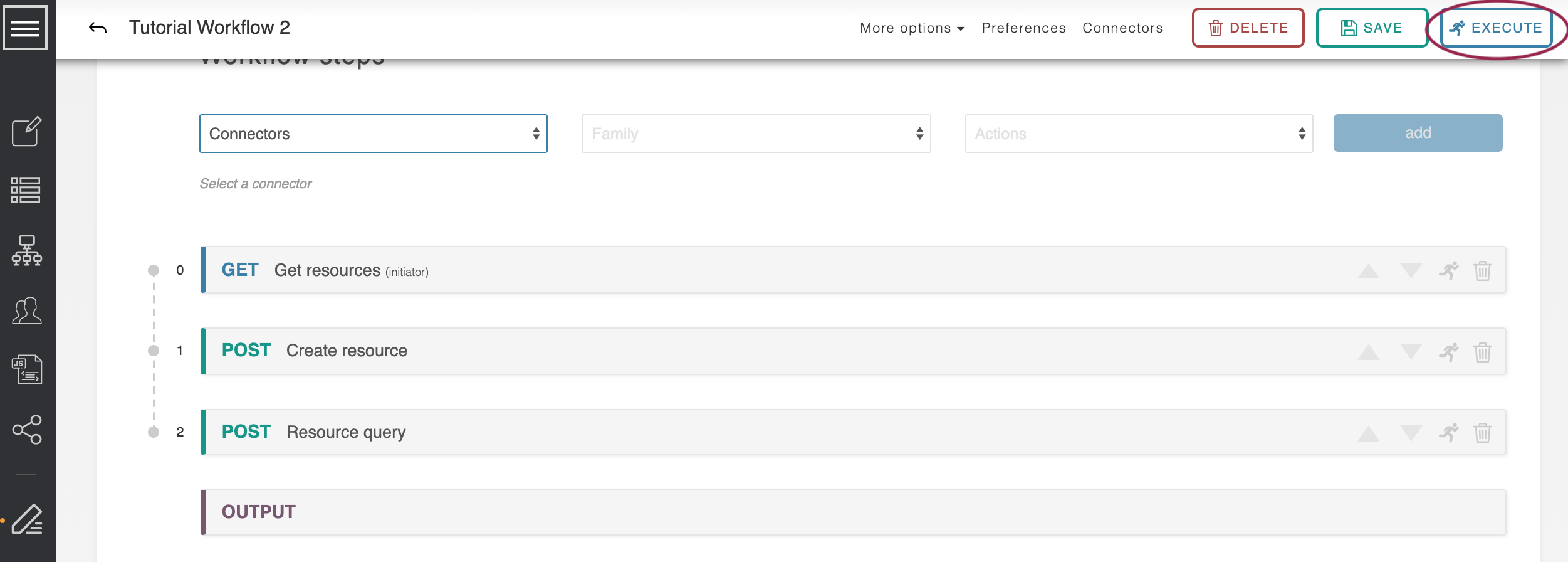
Task: Open the list view icon in sidebar
Action: 26,190
